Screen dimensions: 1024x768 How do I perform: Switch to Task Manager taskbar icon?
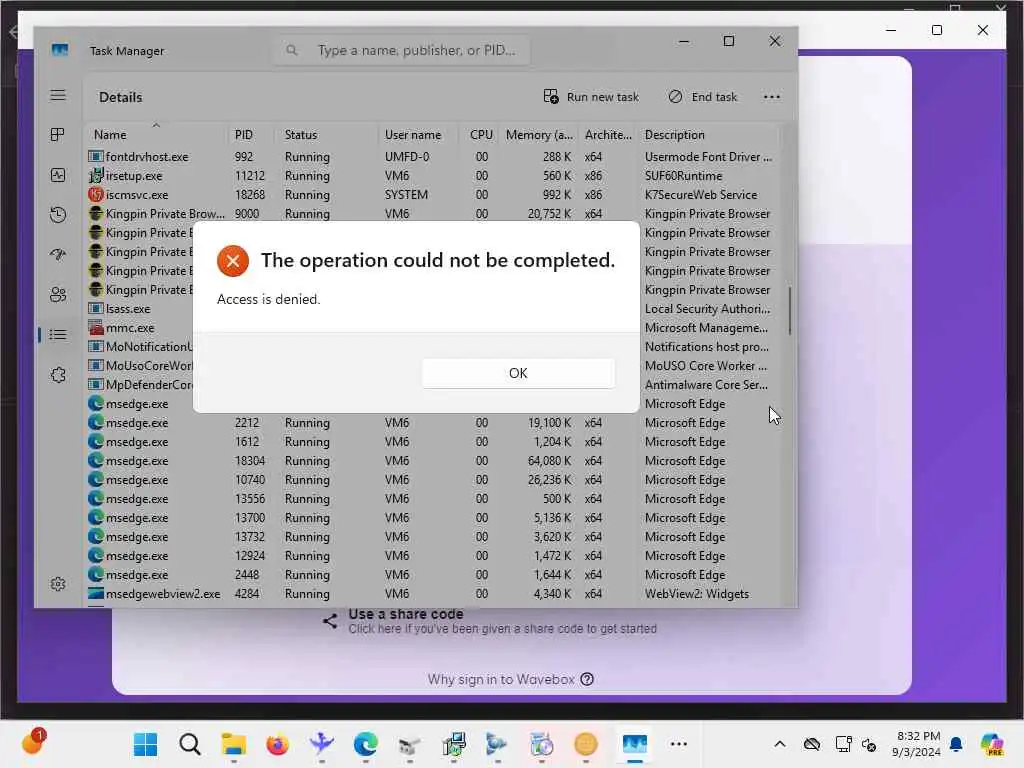(x=634, y=744)
